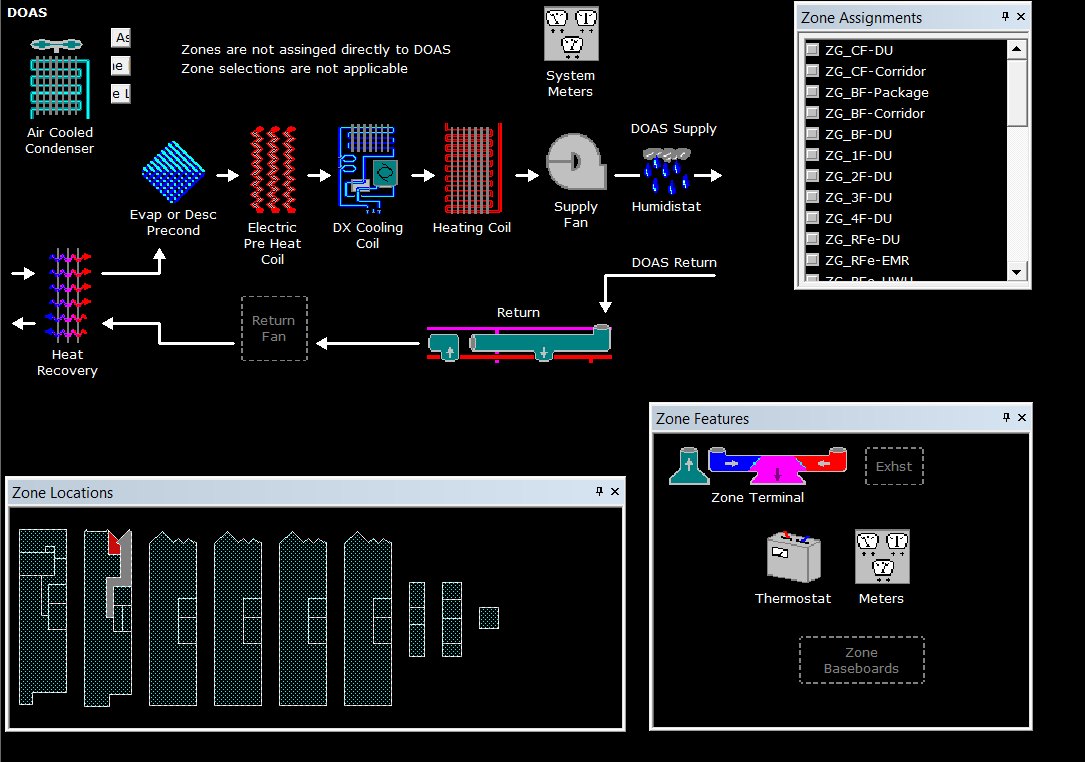
Task: Select the floor plan with red zone
Action: 108,617
